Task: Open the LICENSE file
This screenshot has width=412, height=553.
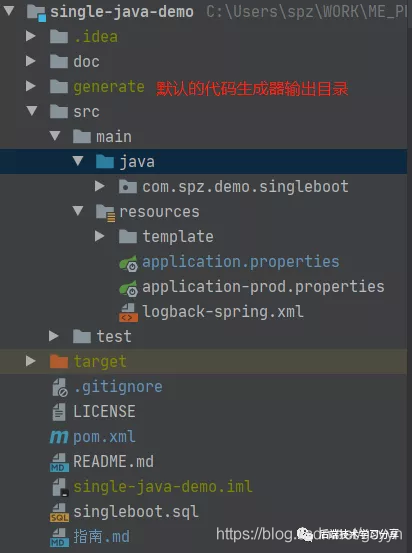Action: click(x=104, y=412)
